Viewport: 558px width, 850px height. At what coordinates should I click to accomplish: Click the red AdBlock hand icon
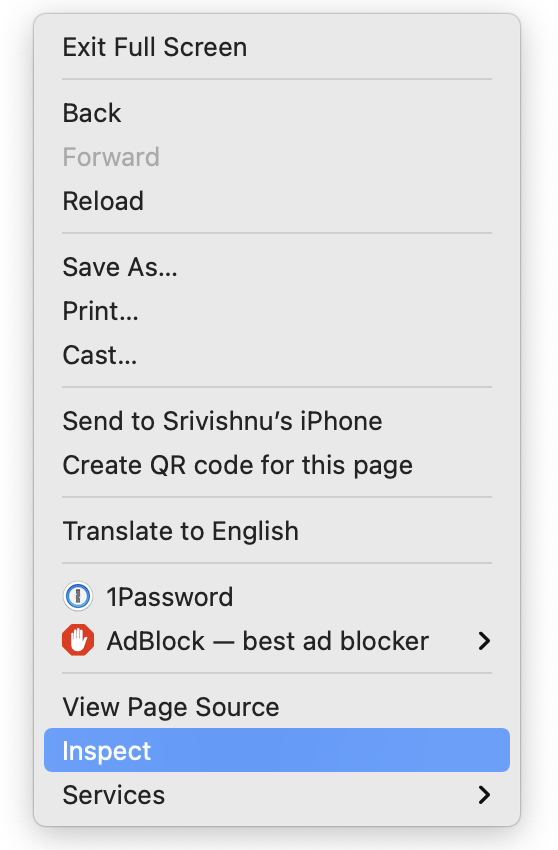coord(78,640)
